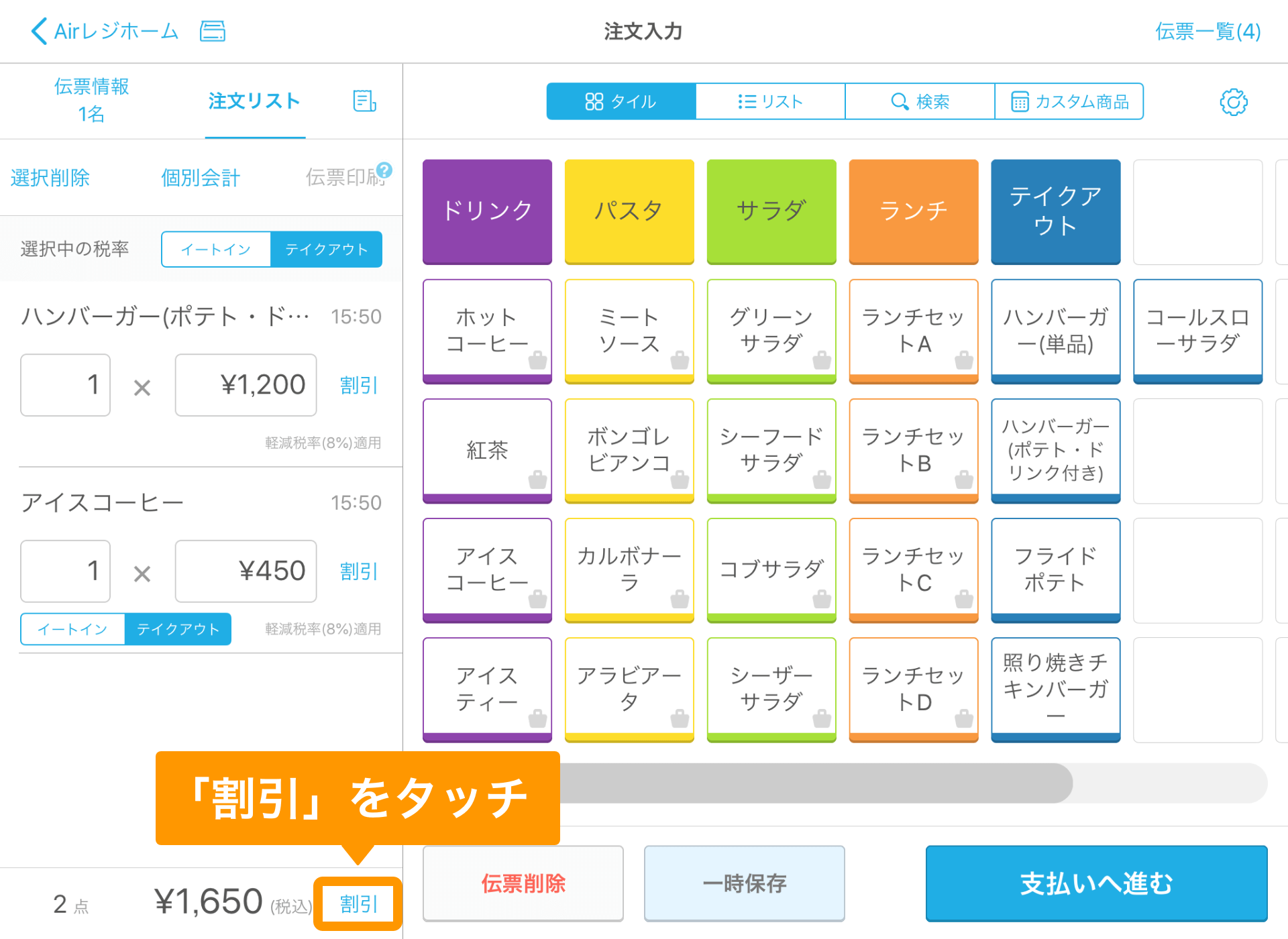The image size is (1288, 939).
Task: Switch to 伝票情報 tab
Action: pyautogui.click(x=91, y=101)
